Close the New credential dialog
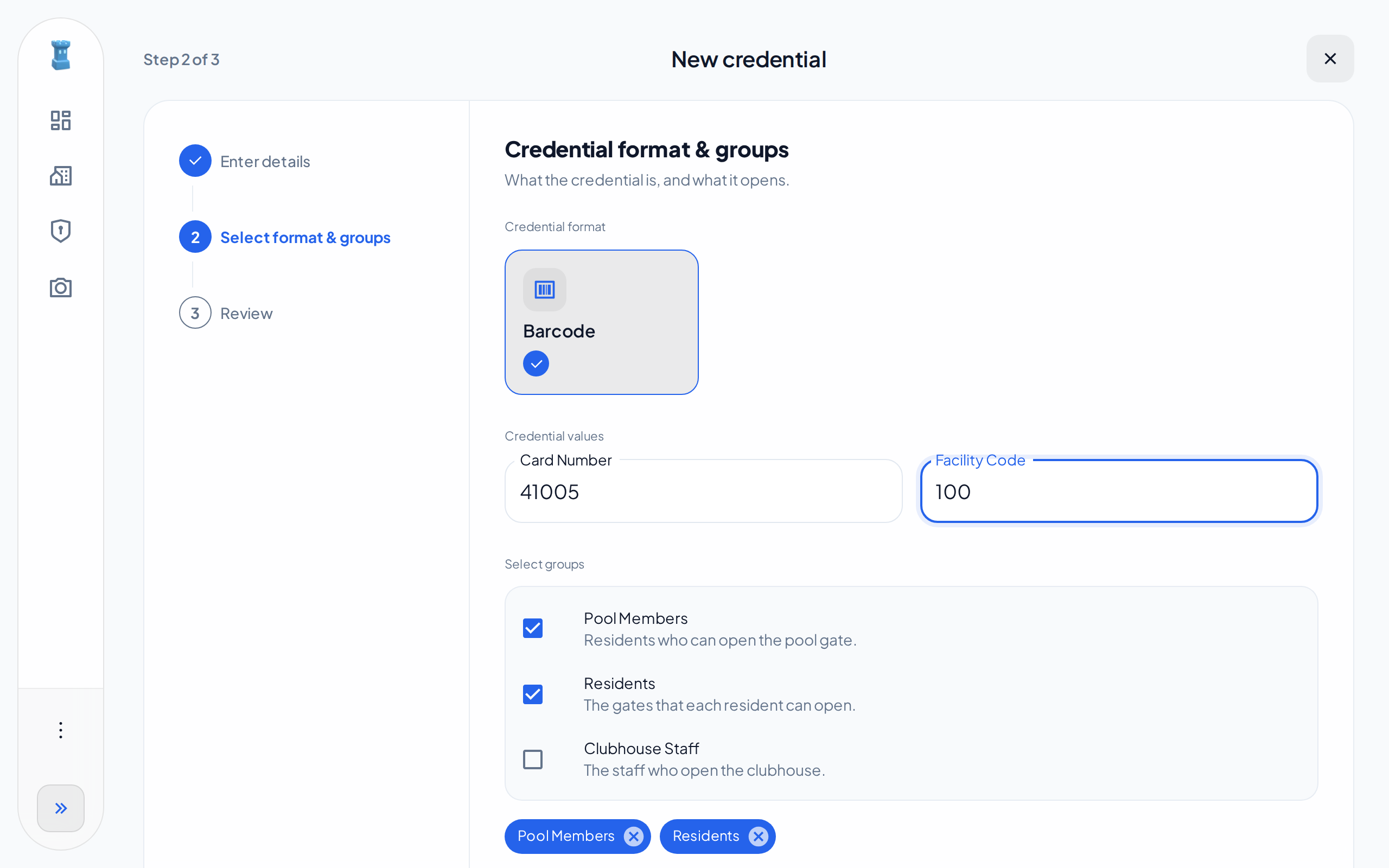Image resolution: width=1389 pixels, height=868 pixels. pos(1330,59)
